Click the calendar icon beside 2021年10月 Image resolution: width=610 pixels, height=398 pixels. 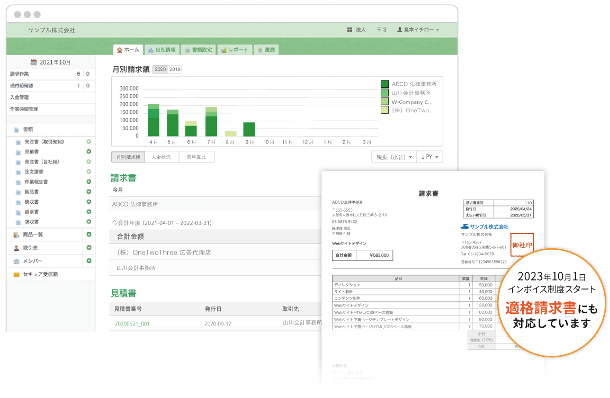click(x=34, y=62)
